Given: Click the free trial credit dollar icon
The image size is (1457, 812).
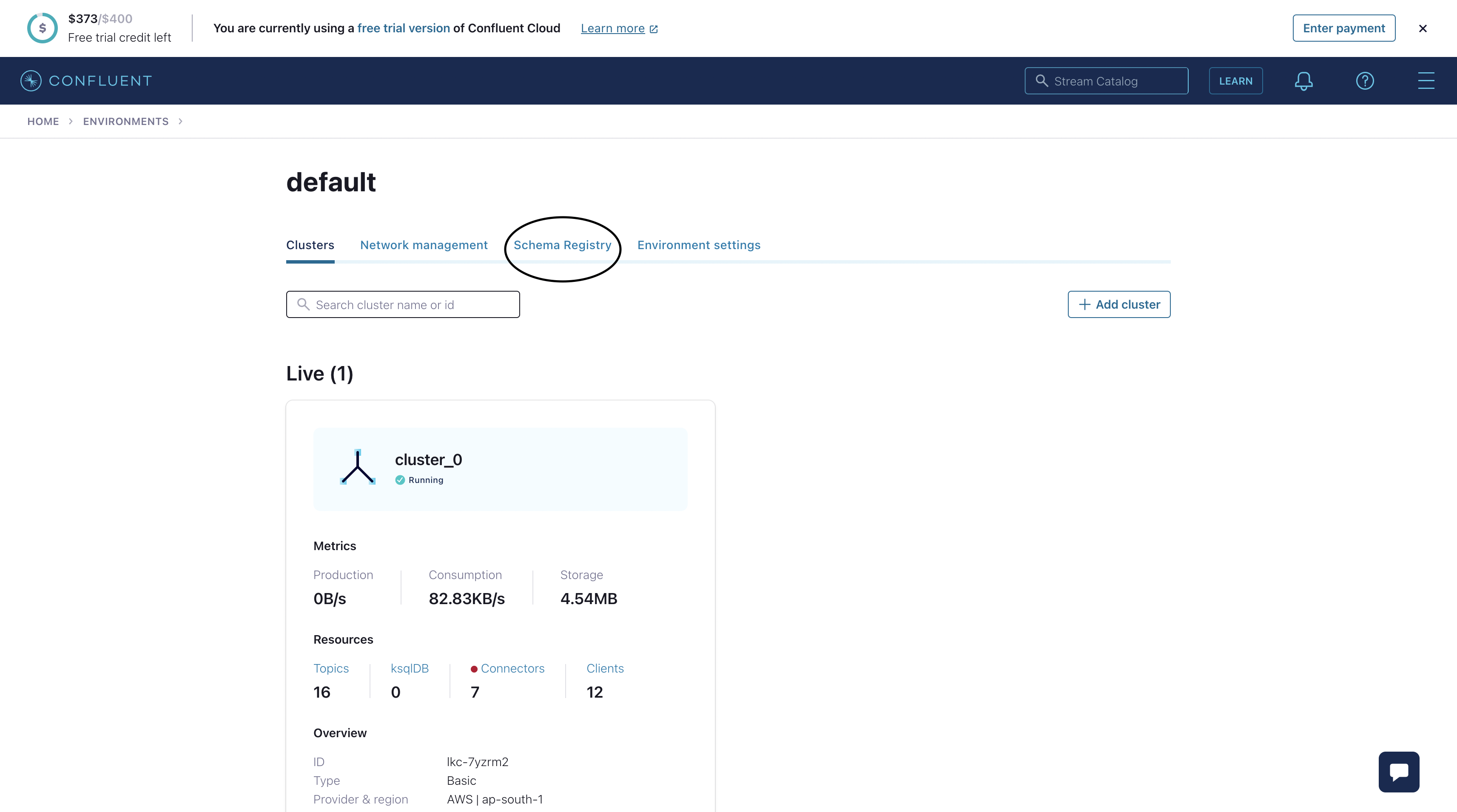Looking at the screenshot, I should click(x=43, y=28).
